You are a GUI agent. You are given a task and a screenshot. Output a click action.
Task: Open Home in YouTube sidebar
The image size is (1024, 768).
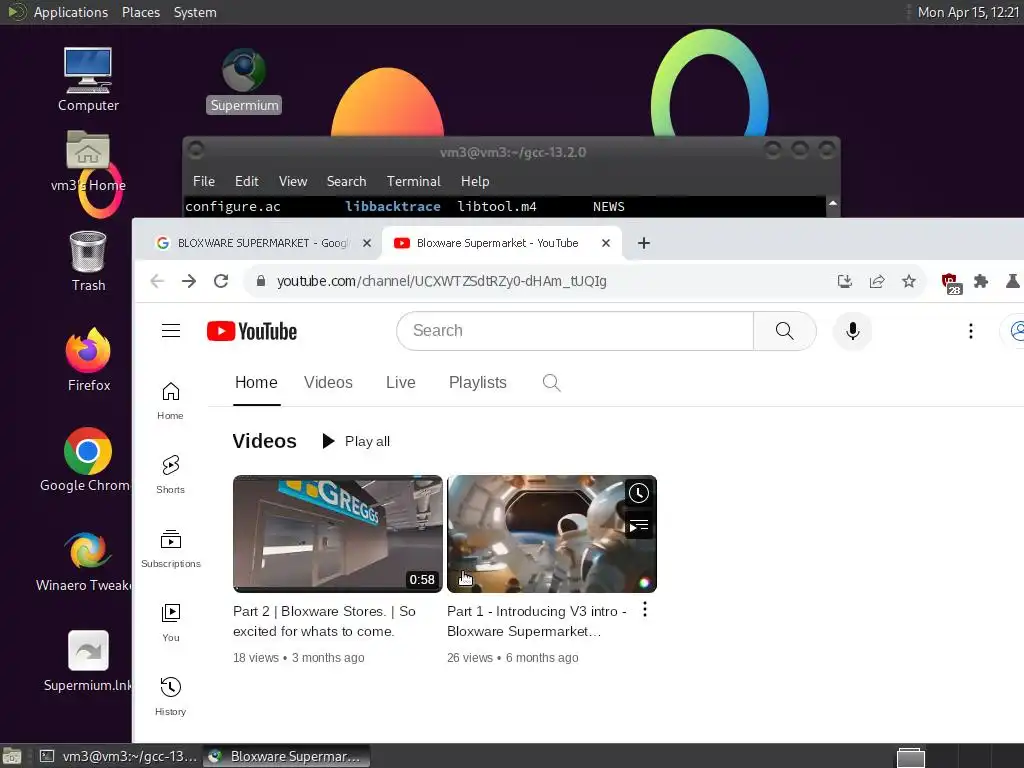point(170,400)
